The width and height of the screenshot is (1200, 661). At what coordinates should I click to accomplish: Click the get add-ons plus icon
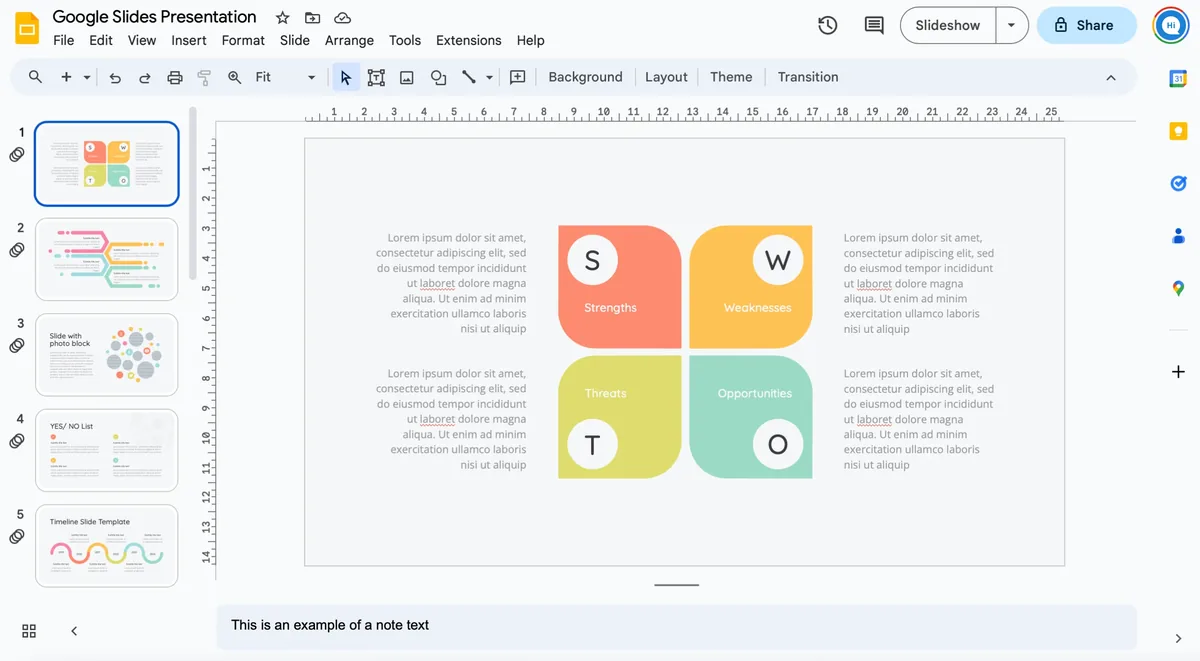point(1178,372)
